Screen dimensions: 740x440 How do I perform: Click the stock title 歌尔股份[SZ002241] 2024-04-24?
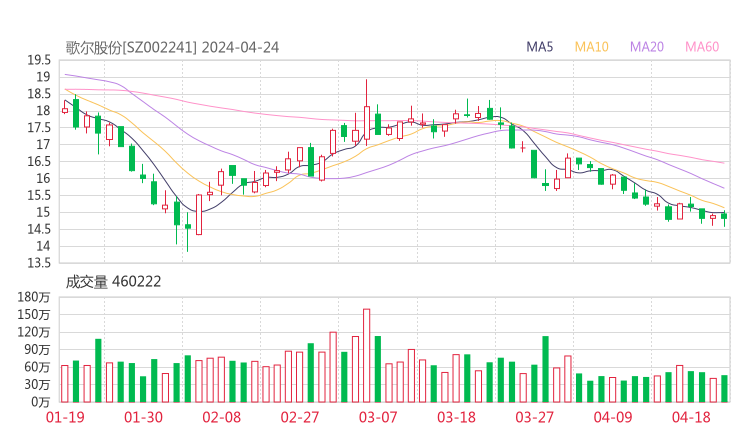[172, 47]
